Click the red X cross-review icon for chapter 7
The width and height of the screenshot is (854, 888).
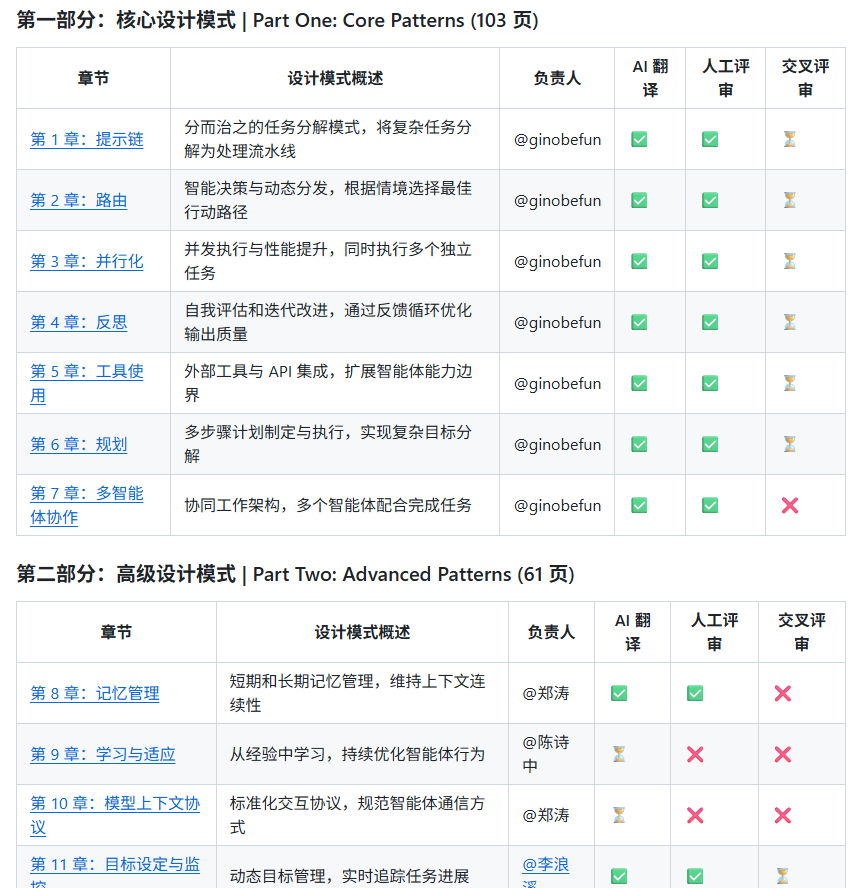tap(789, 505)
